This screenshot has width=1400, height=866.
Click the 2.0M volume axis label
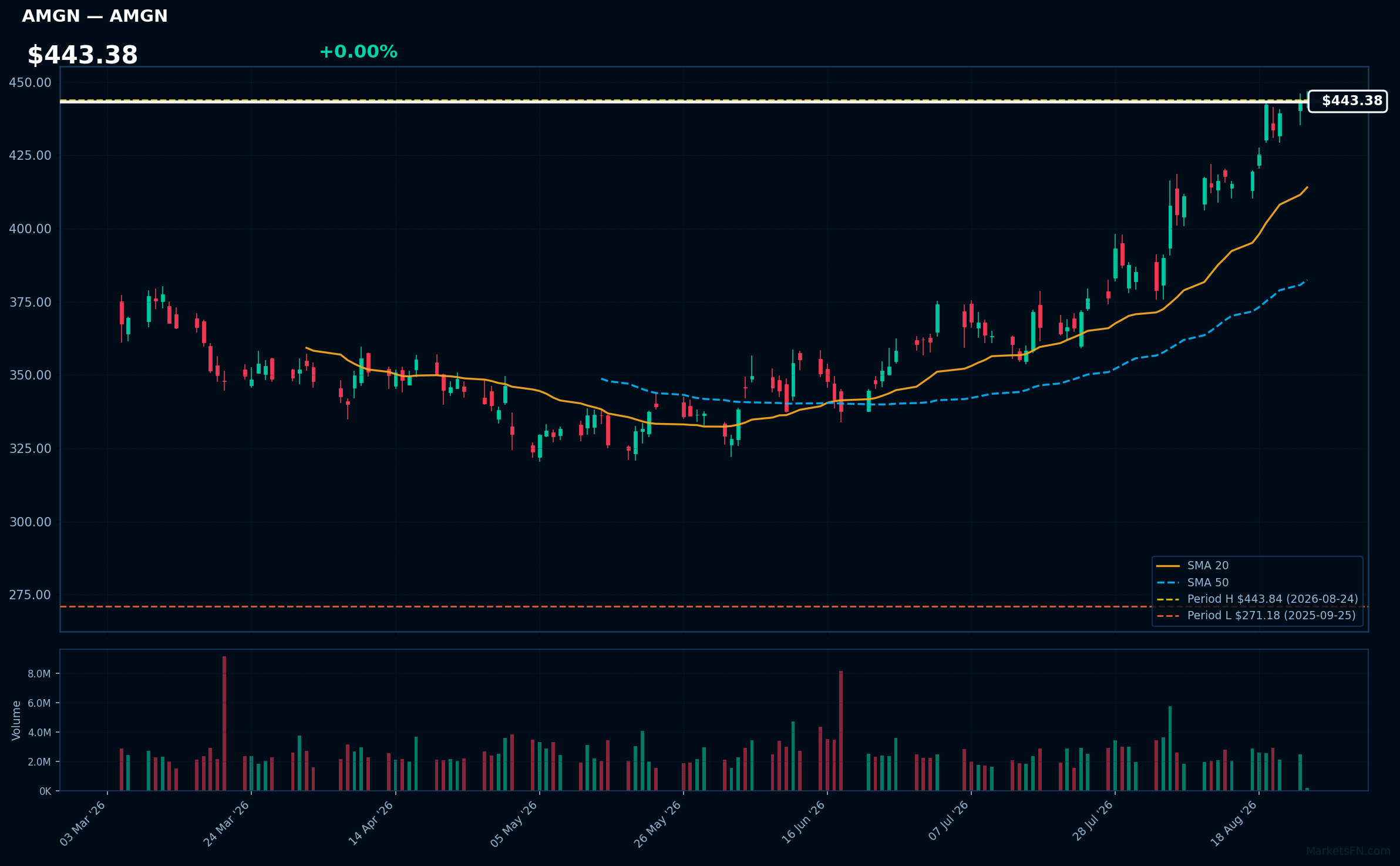point(39,762)
